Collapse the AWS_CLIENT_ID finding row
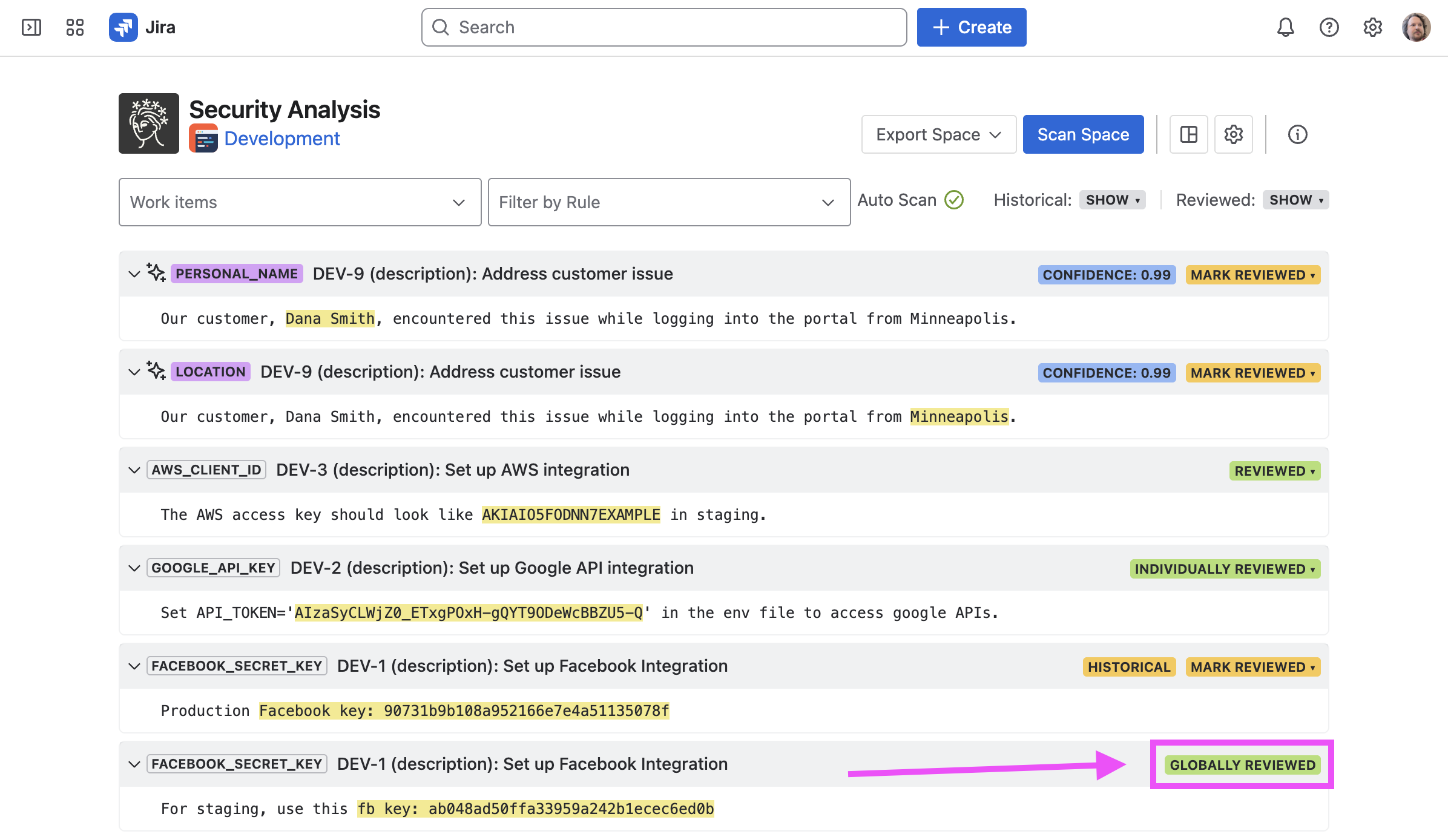1448x840 pixels. [x=134, y=470]
